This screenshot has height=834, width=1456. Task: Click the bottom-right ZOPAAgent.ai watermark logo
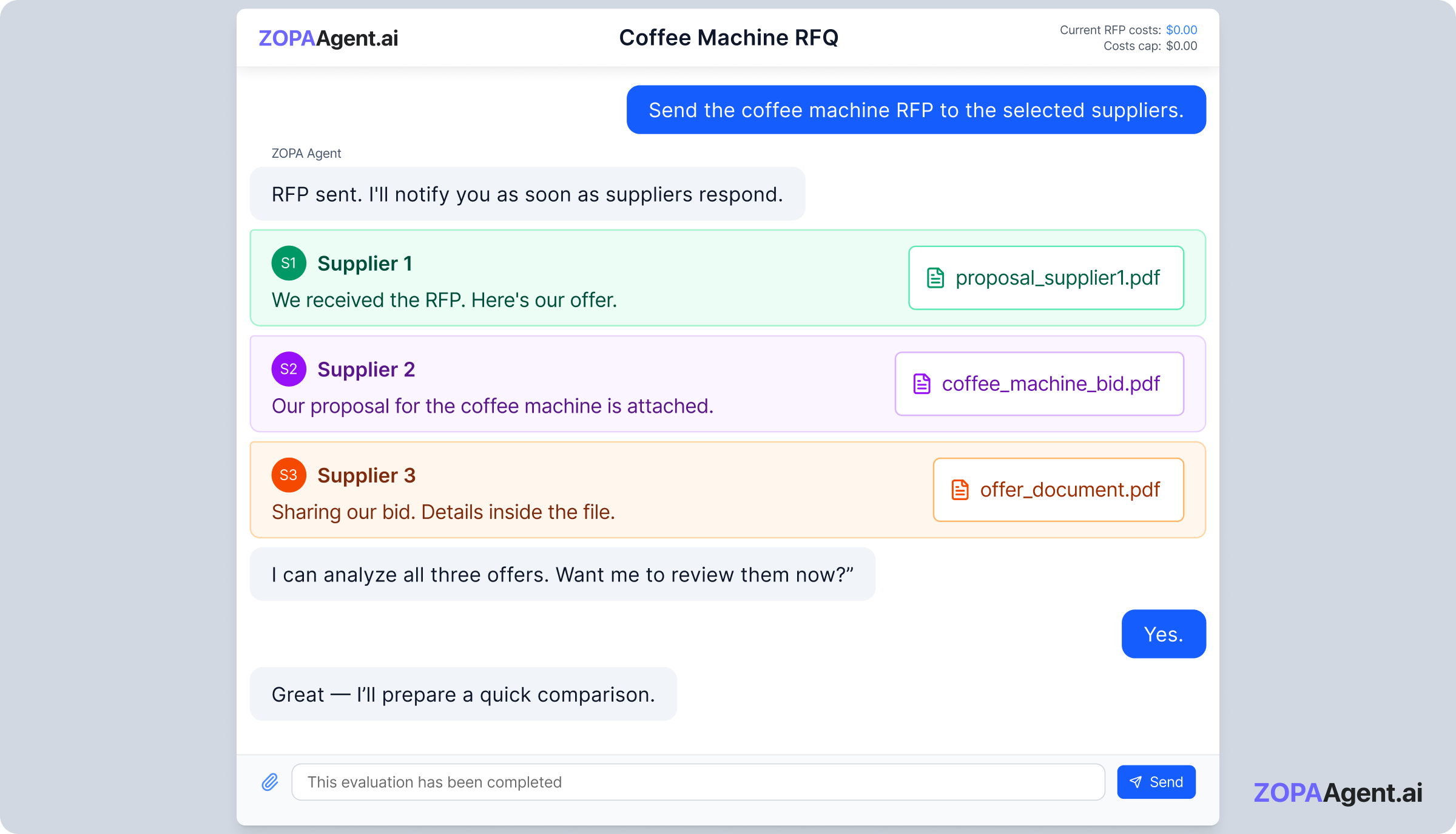click(1338, 793)
